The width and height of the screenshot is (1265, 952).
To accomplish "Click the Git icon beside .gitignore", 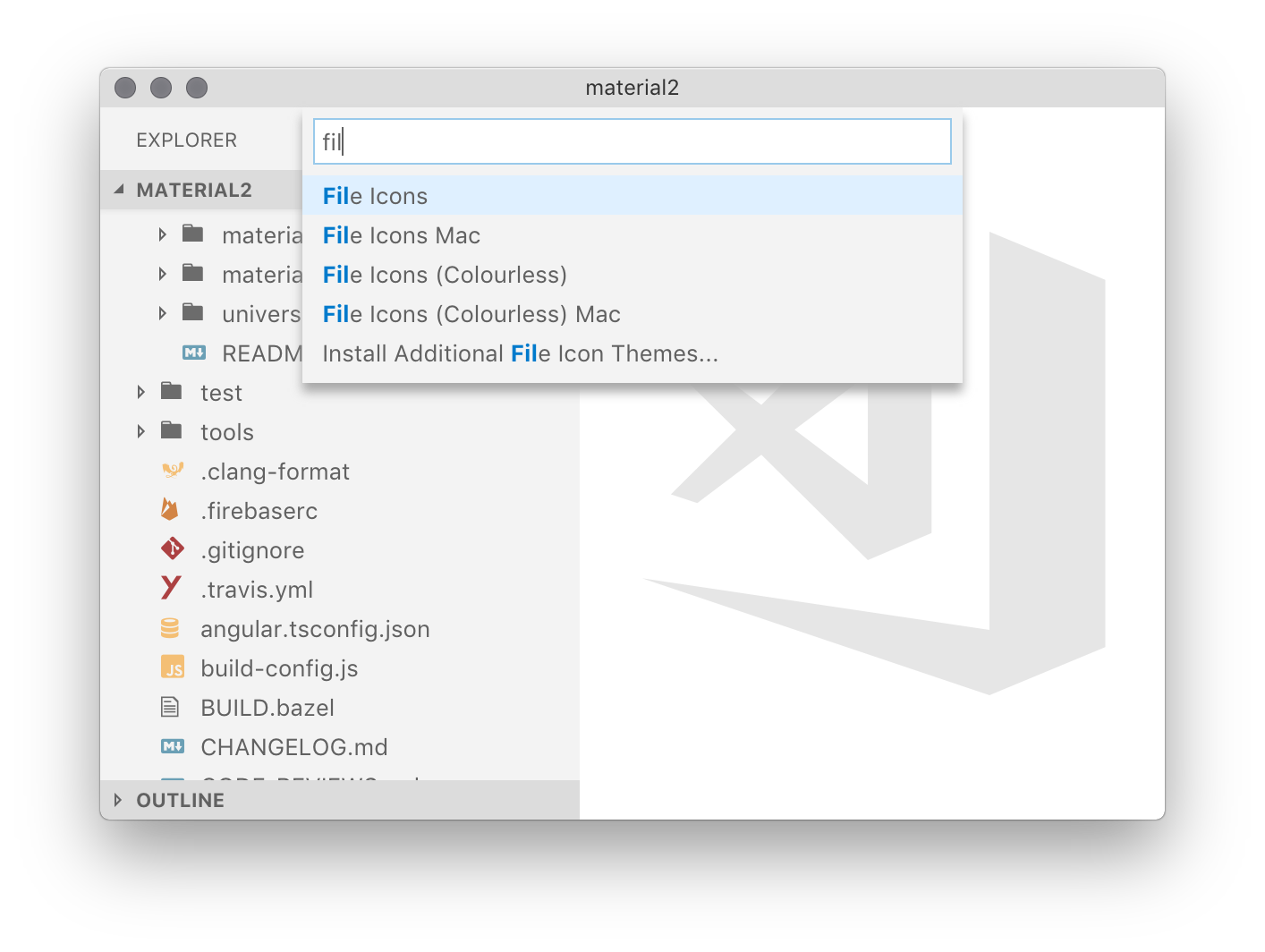I will pos(172,549).
